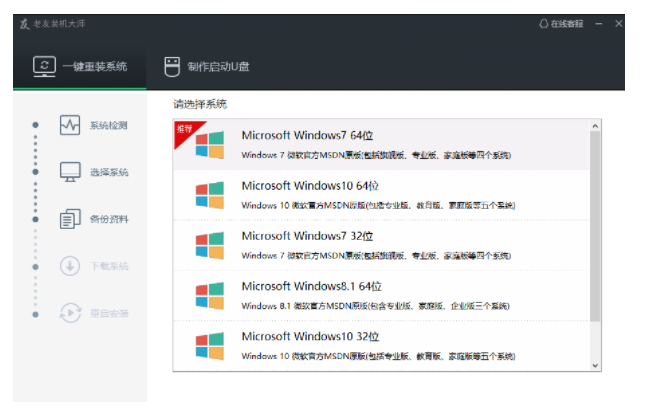The width and height of the screenshot is (654, 413).
Task: Select Microsoft Windows7 64位 entry
Action: click(x=381, y=145)
